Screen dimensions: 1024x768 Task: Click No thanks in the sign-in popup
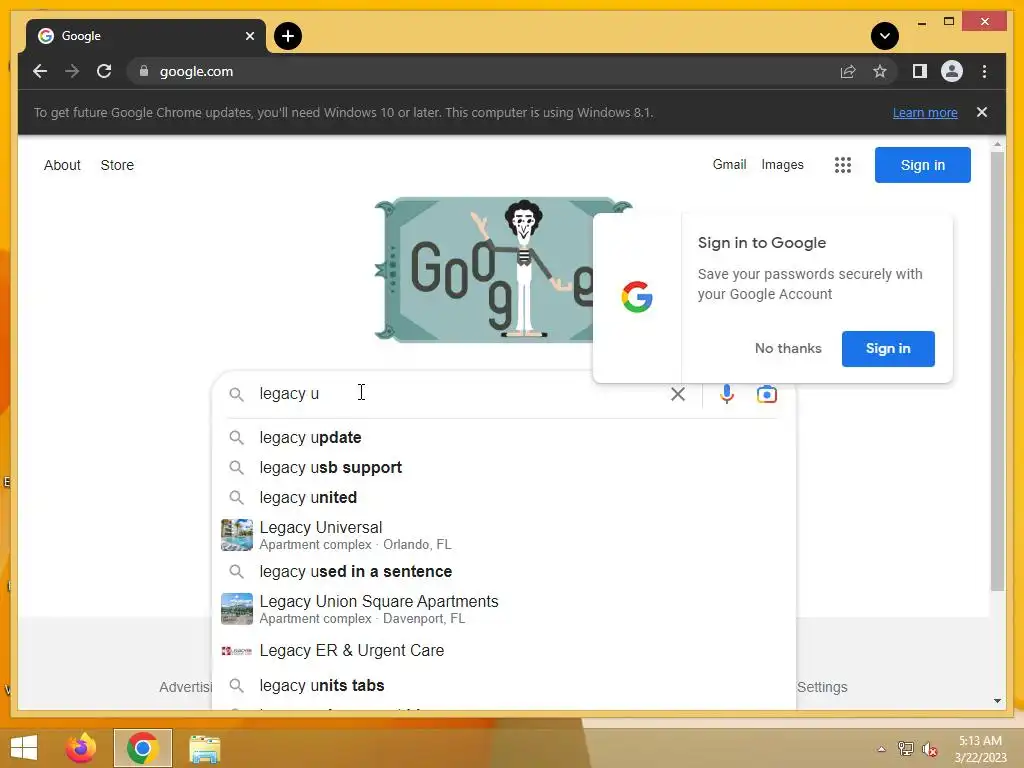(x=788, y=349)
